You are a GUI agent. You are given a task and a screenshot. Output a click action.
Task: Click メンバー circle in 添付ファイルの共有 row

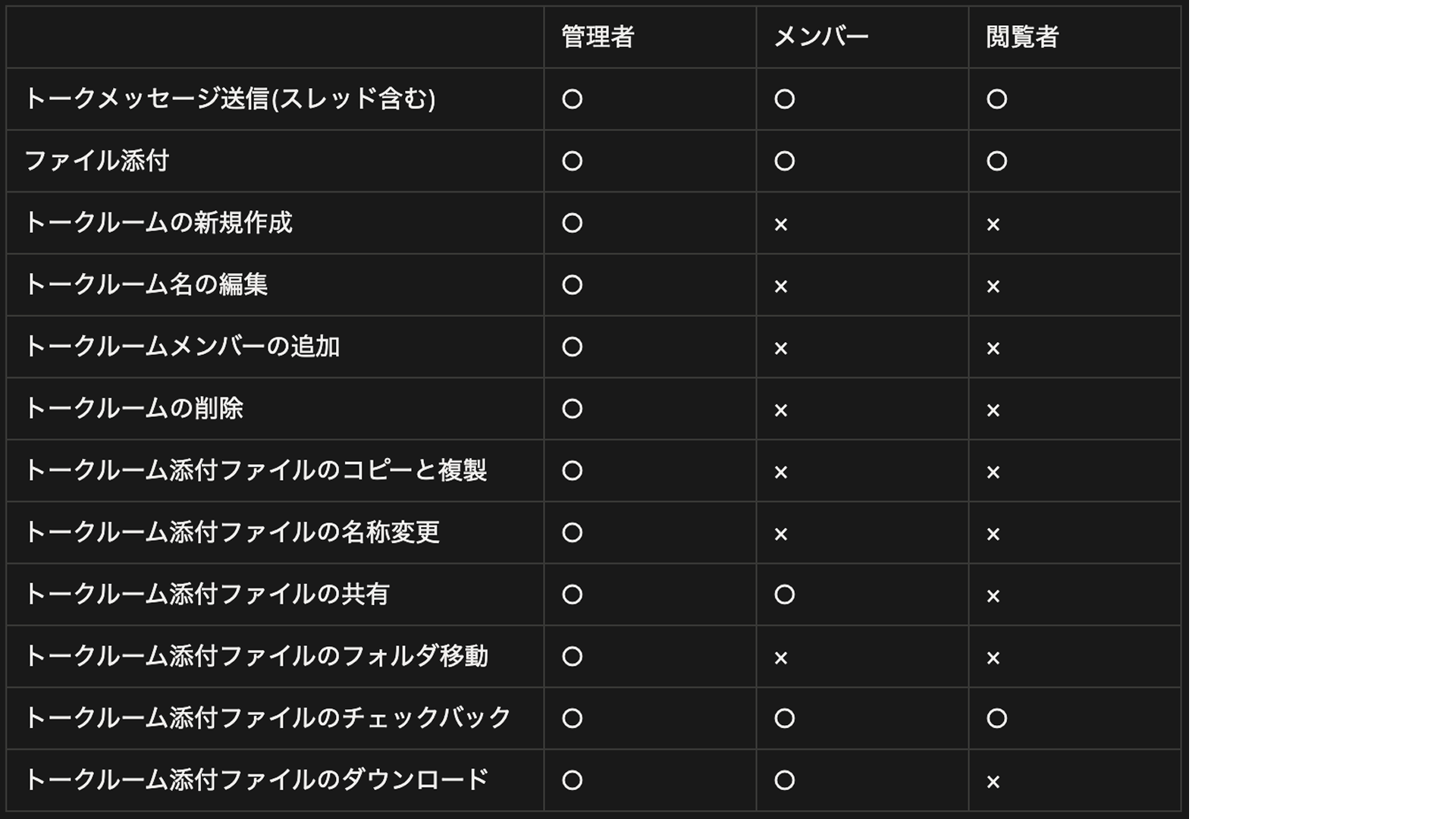tap(785, 595)
